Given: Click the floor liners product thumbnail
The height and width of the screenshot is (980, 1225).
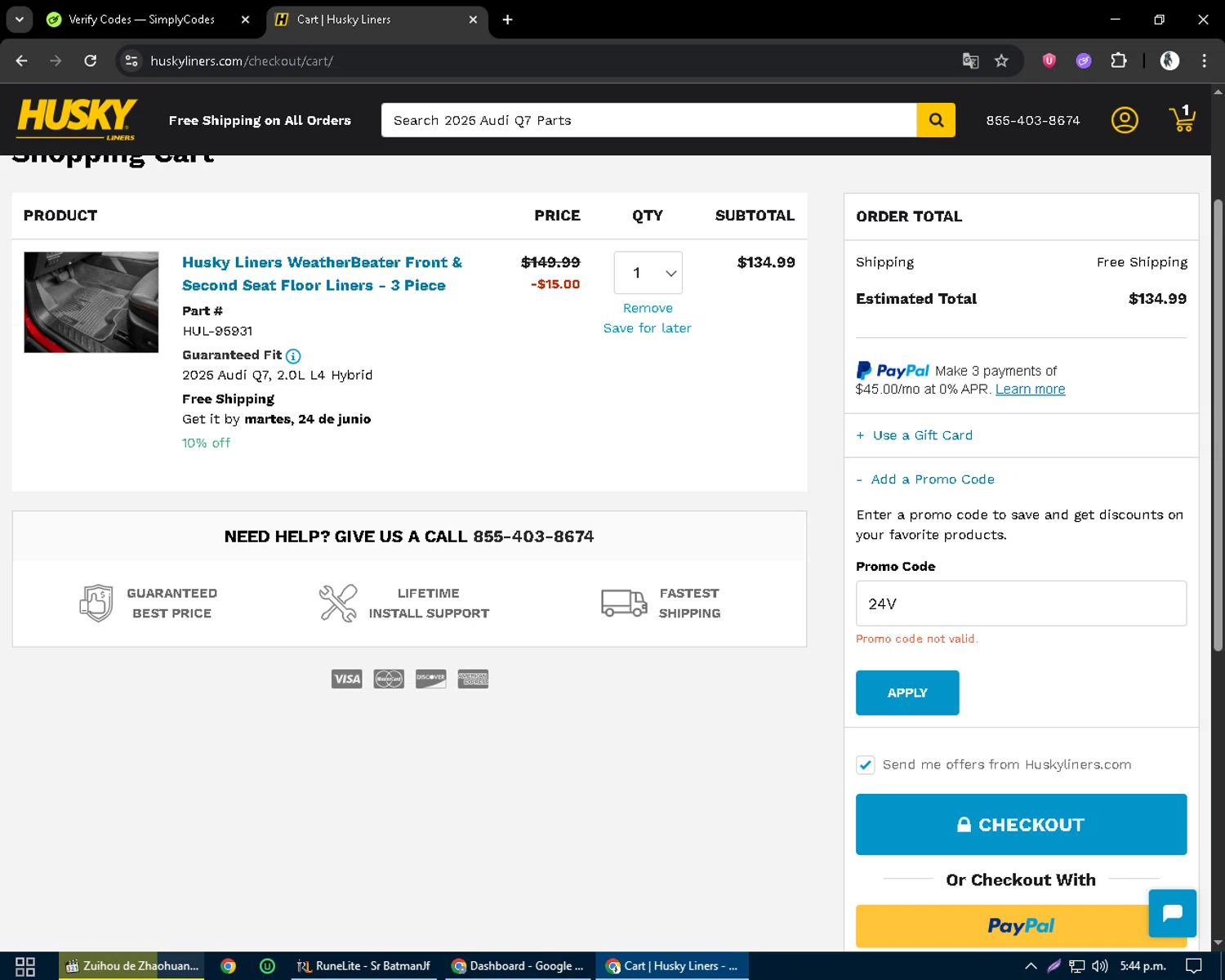Looking at the screenshot, I should pyautogui.click(x=91, y=302).
